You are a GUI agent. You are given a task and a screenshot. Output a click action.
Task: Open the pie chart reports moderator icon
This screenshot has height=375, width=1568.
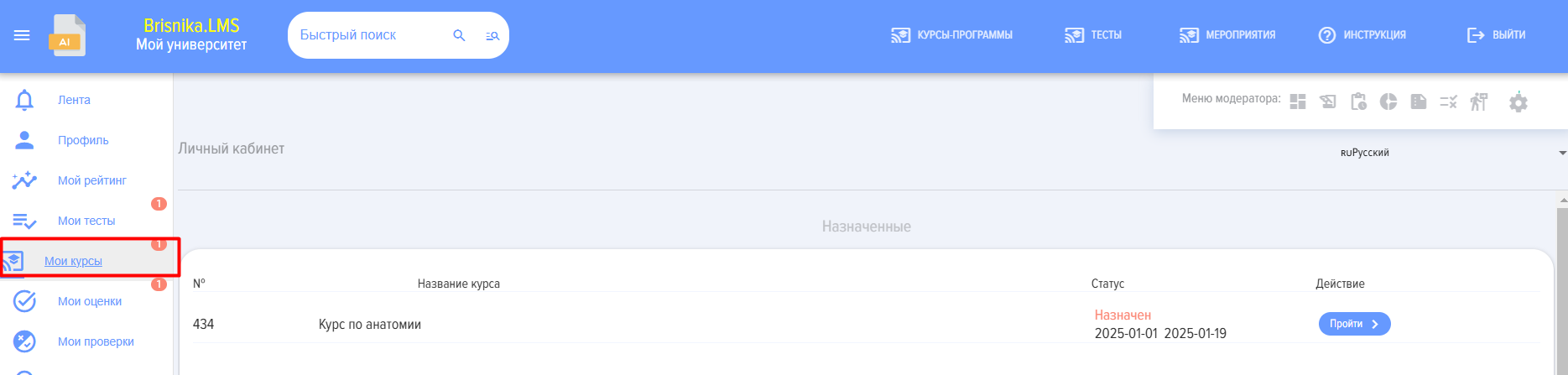tap(1388, 102)
